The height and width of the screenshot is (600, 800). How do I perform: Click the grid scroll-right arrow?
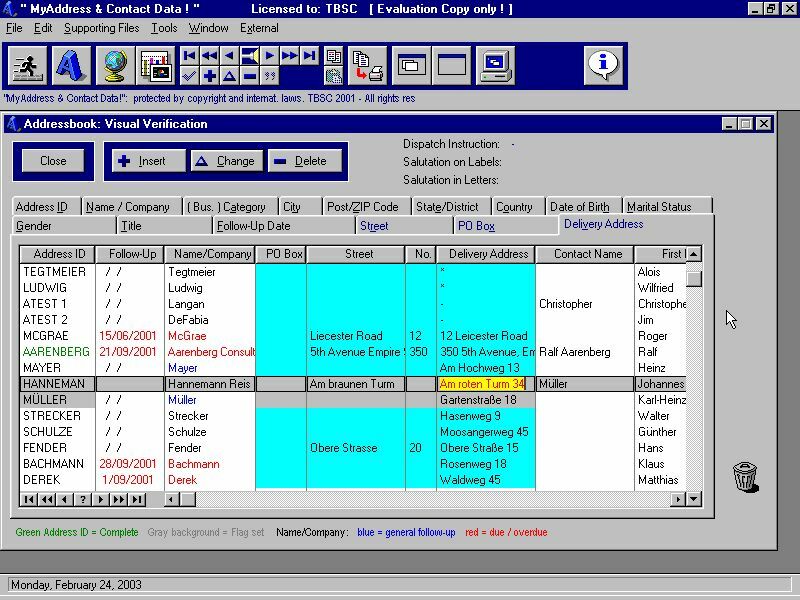tap(678, 499)
